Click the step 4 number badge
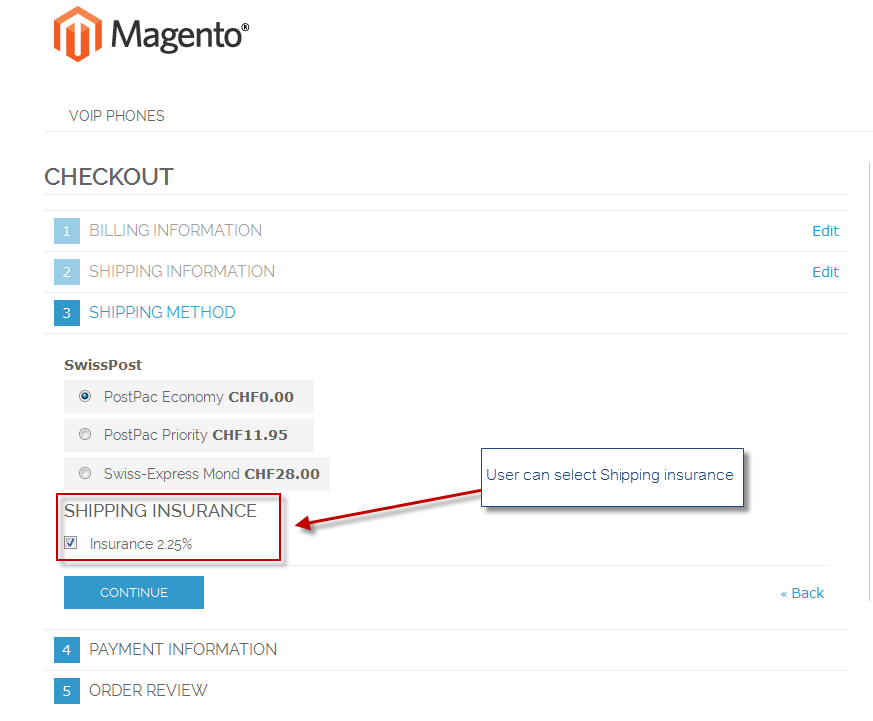The width and height of the screenshot is (873, 721). pyautogui.click(x=67, y=650)
